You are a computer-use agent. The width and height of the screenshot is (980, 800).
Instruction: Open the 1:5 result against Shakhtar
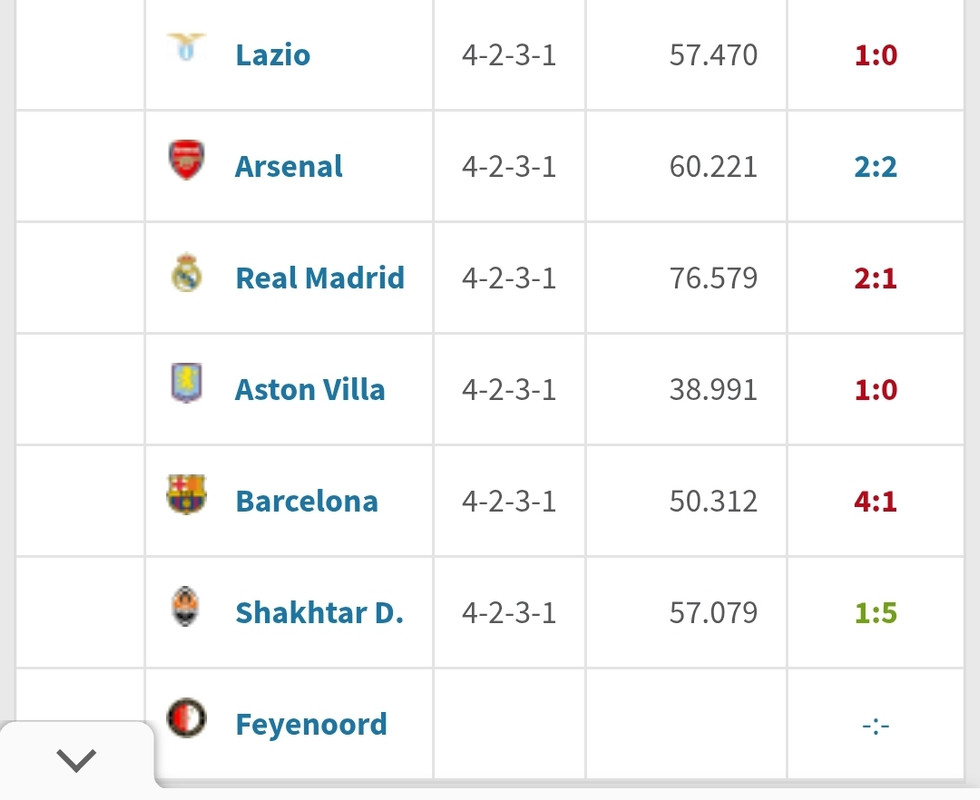coord(876,613)
